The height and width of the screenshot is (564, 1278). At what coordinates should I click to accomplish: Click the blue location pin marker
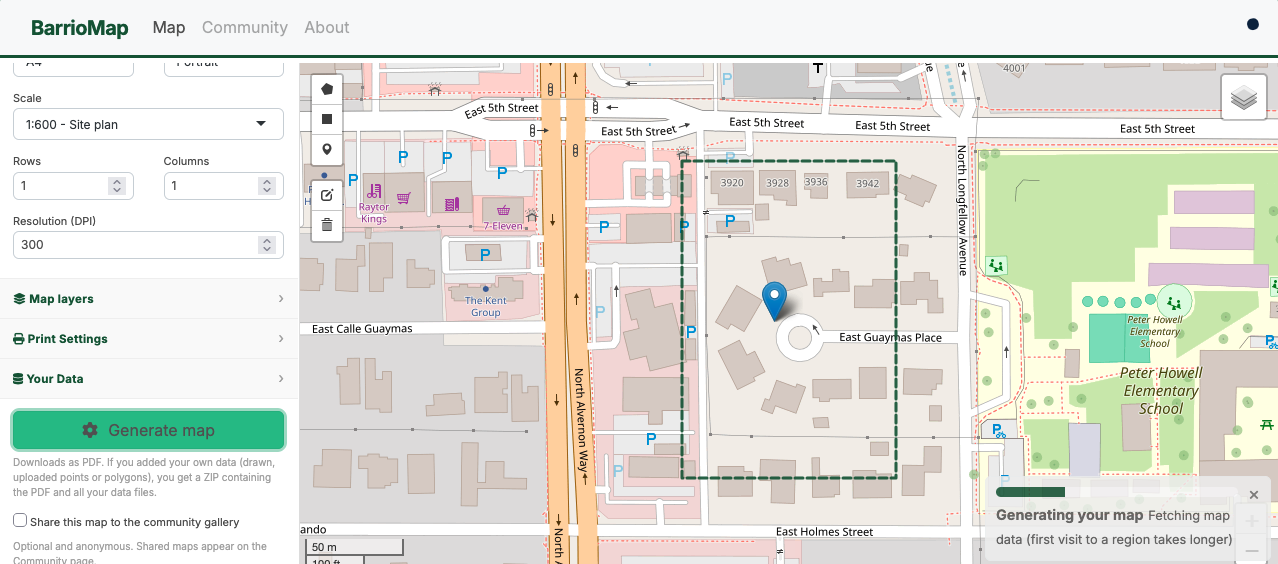(x=774, y=300)
